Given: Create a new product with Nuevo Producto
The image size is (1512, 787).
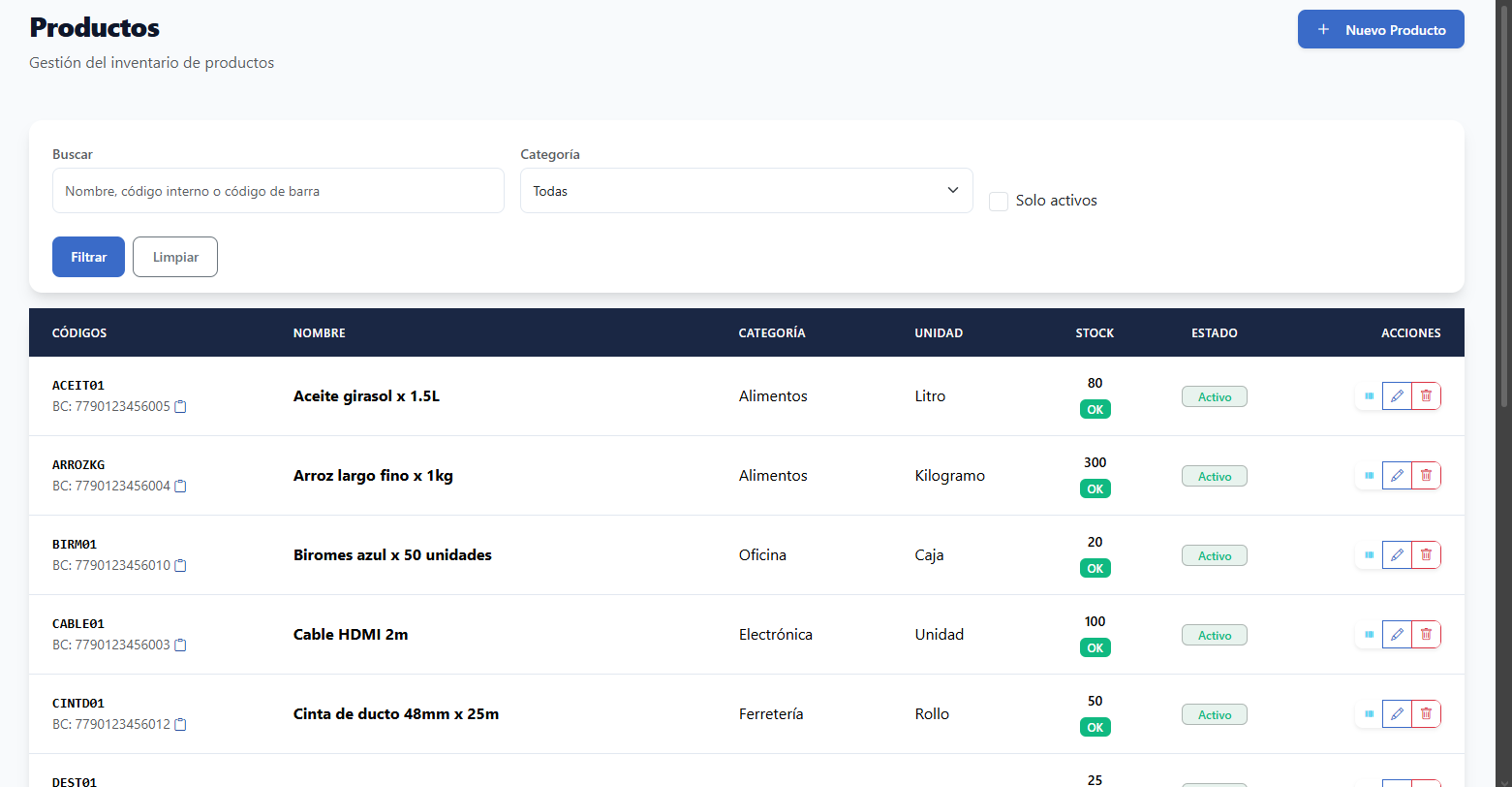Looking at the screenshot, I should pos(1380,29).
